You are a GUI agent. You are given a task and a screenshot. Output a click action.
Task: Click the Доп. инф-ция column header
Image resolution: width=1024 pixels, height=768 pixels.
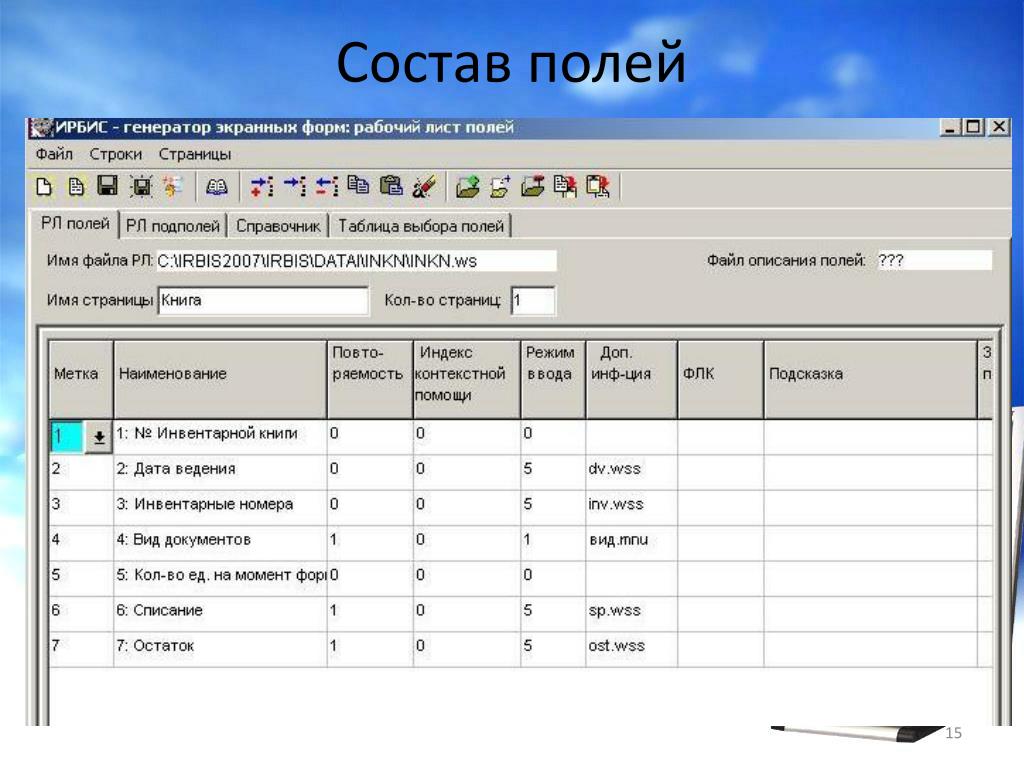(631, 379)
